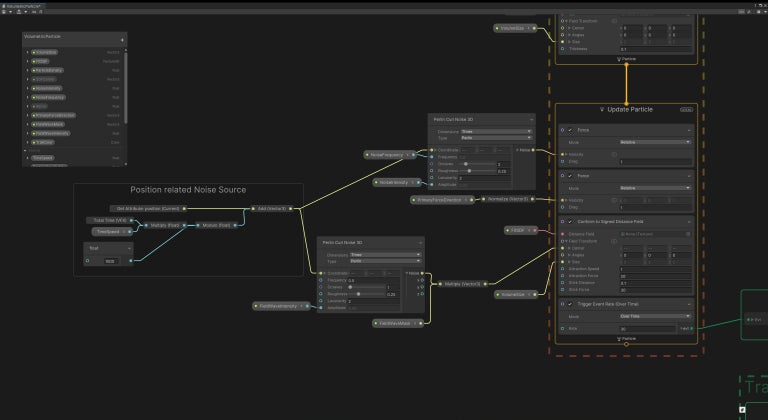This screenshot has height=420, width=768.
Task: Click the Rate input field in Trigger Event block
Action: [x=648, y=329]
